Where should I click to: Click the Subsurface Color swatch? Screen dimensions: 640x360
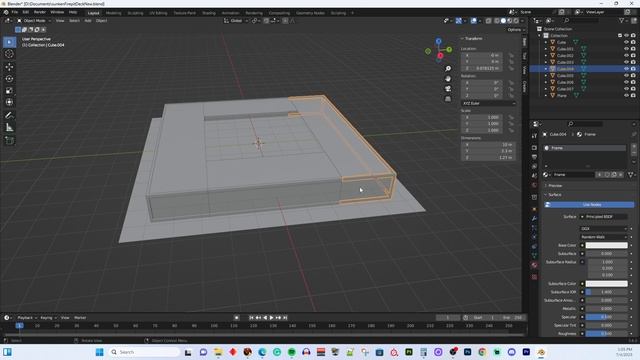coord(607,284)
